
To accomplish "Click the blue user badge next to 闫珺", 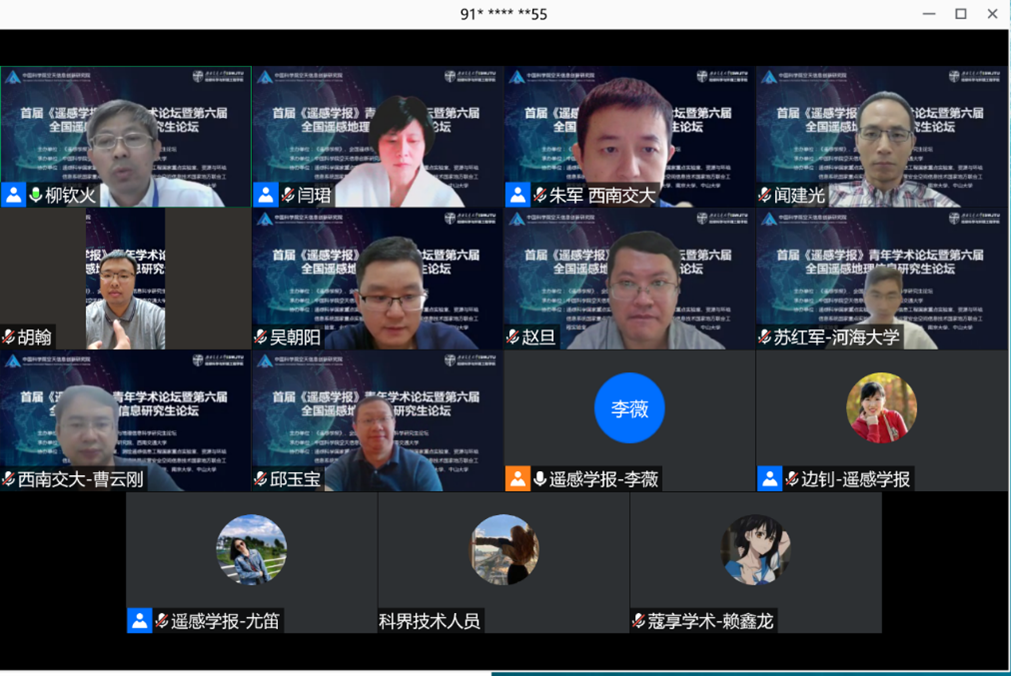I will [x=265, y=195].
